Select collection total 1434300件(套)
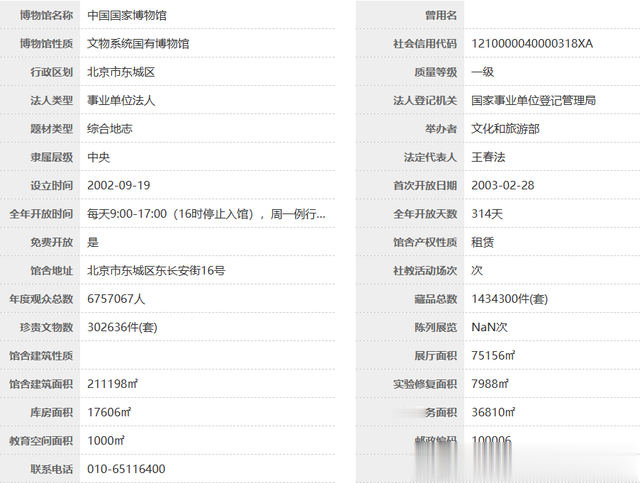This screenshot has height=483, width=640. click(509, 299)
